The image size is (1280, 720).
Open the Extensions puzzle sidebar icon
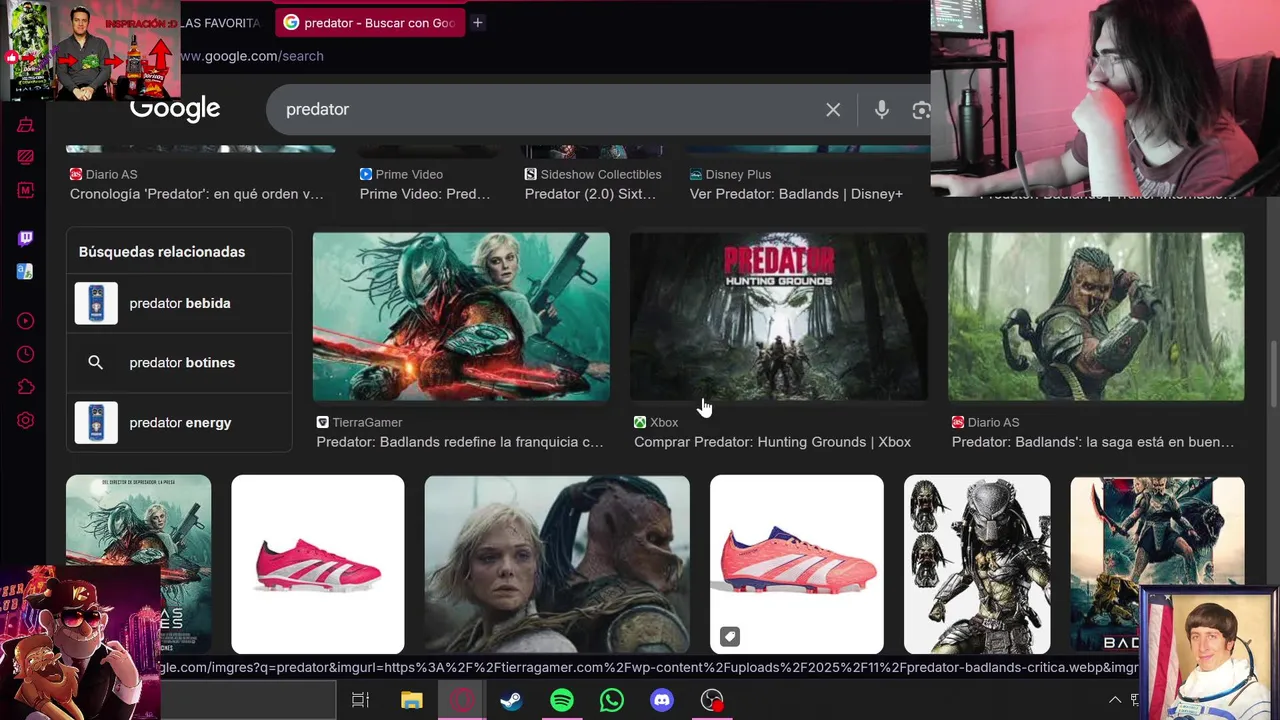point(26,387)
